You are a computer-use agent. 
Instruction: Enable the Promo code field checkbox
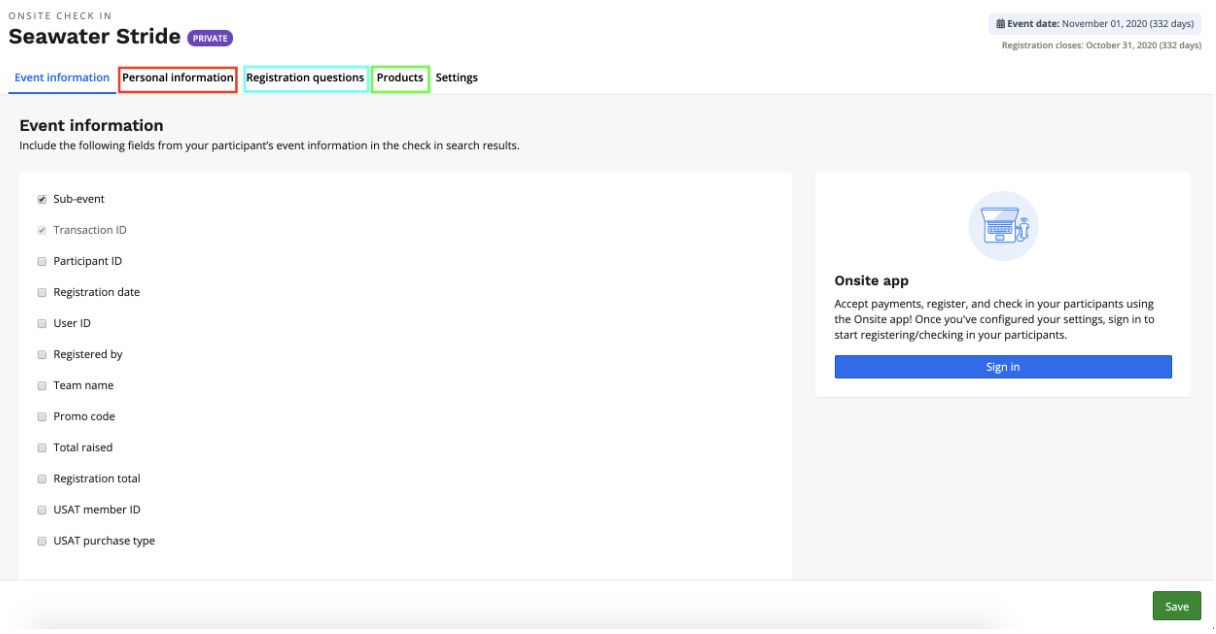42,417
